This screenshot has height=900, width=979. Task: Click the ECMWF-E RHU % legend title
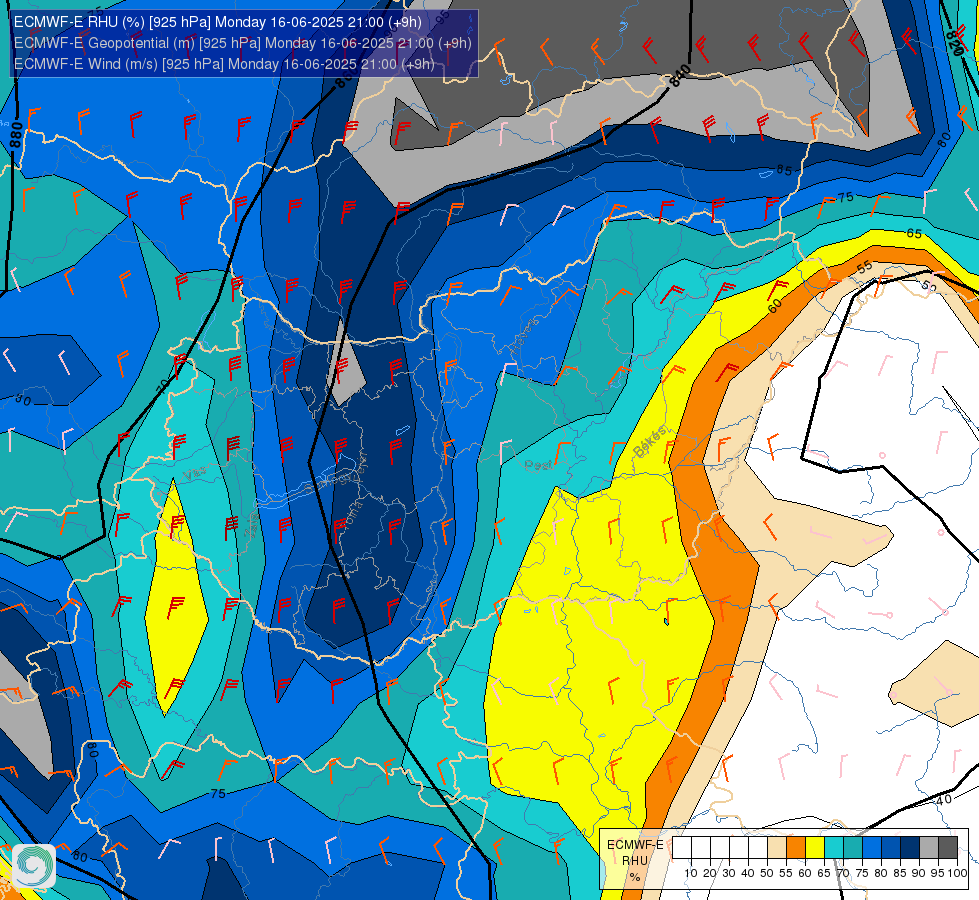(635, 860)
